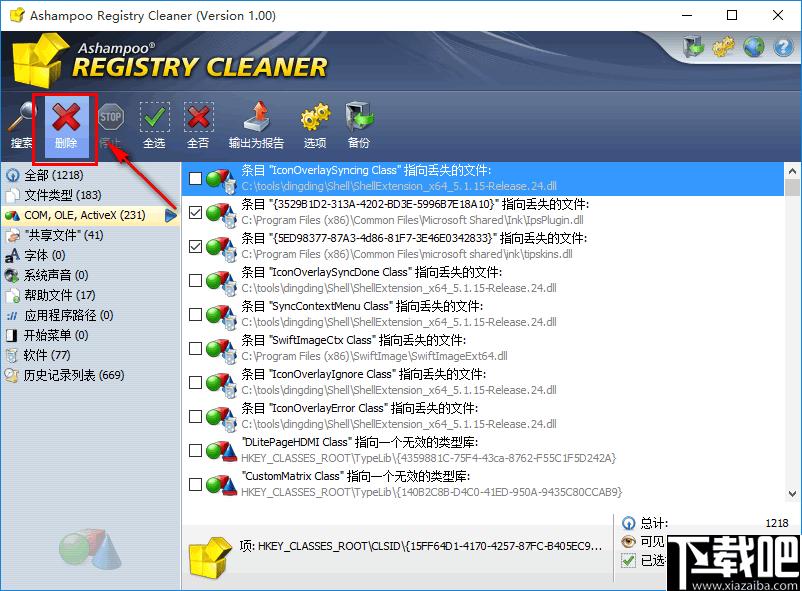This screenshot has height=591, width=802.
Task: Open the globe web icon top right
Action: pos(755,46)
